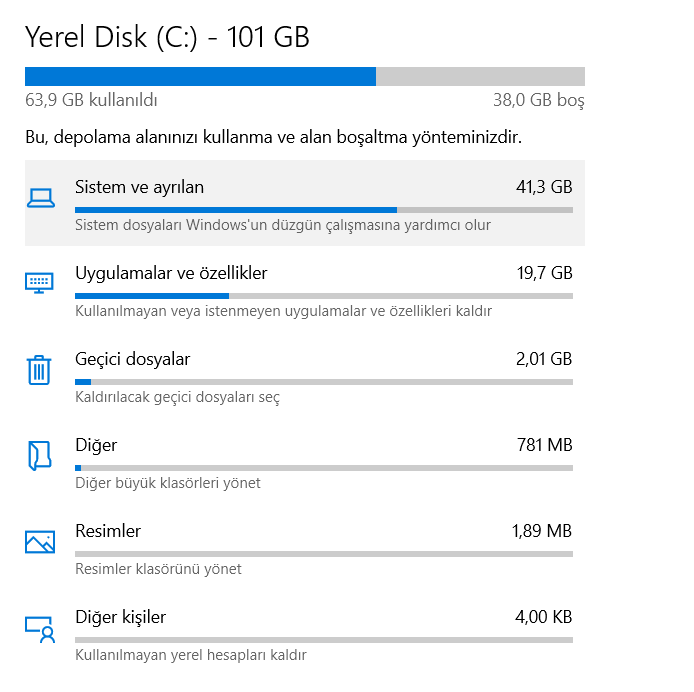Image resolution: width=694 pixels, height=692 pixels.
Task: Open the Resimler storage category
Action: (108, 531)
